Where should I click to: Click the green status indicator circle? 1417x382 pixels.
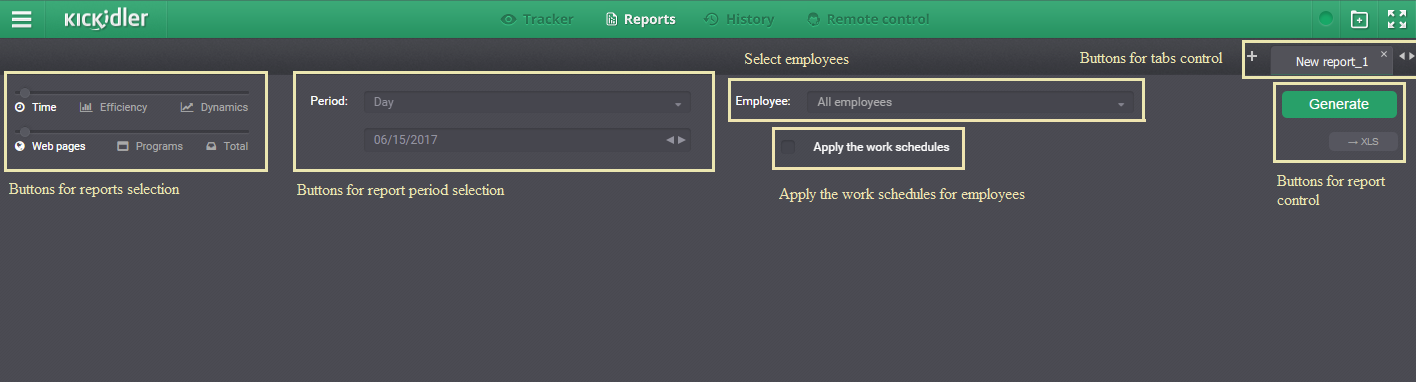[1326, 19]
